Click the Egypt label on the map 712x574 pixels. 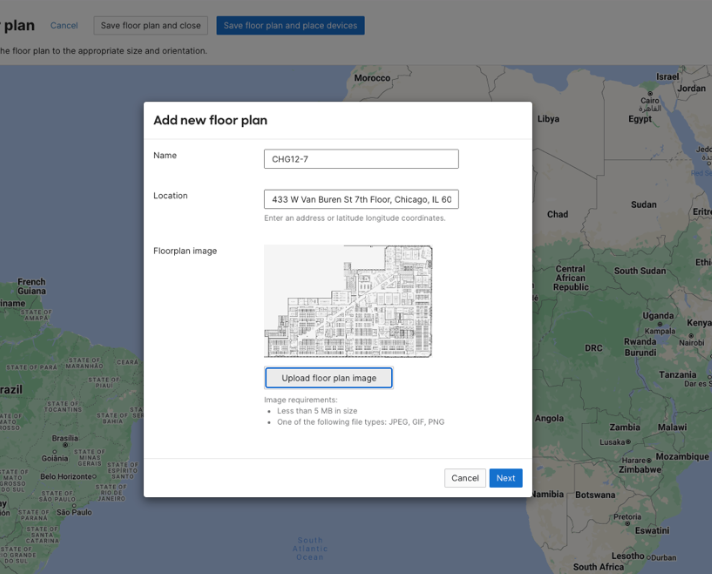point(640,119)
